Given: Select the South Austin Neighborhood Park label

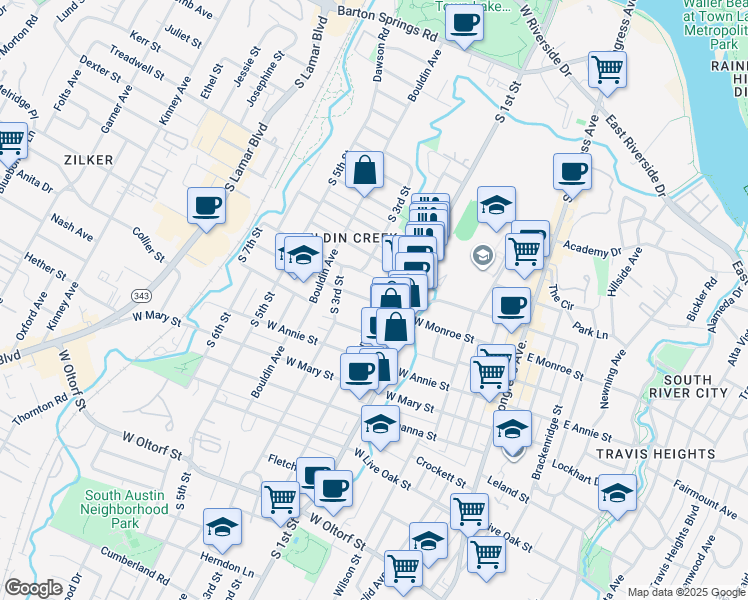Looking at the screenshot, I should 125,509.
